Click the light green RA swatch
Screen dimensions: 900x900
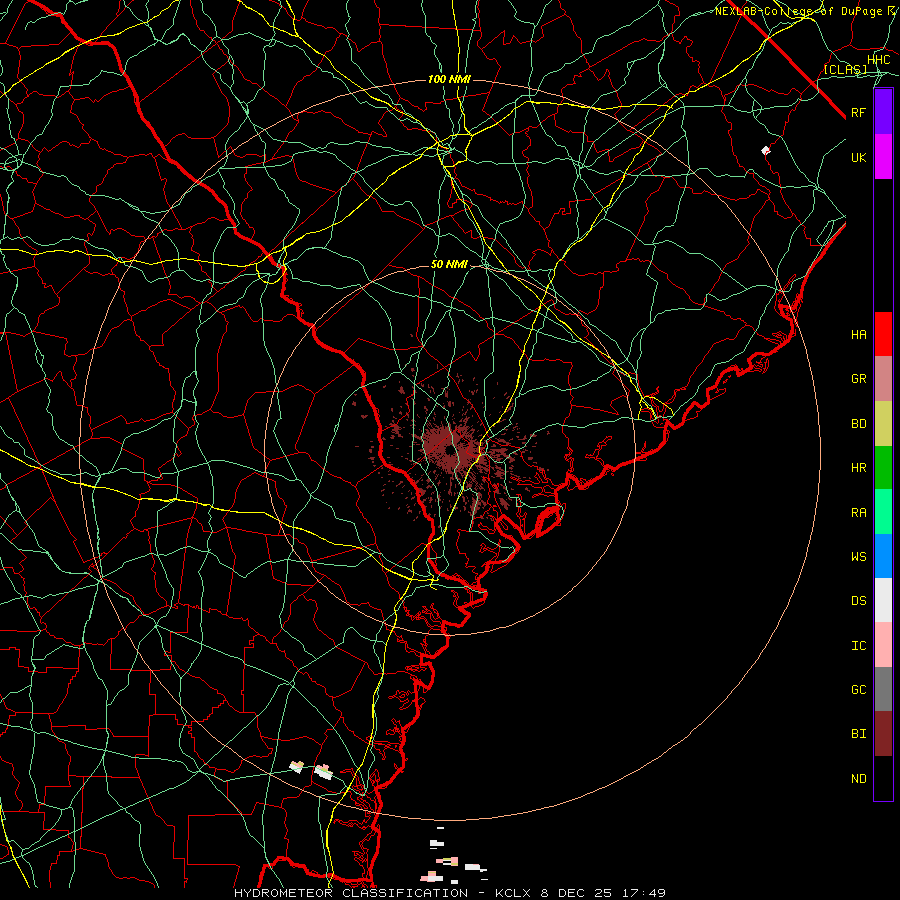pos(883,512)
